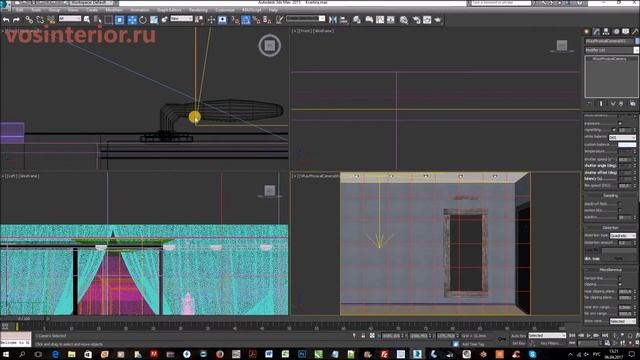
Task: Switch to the Hierarchy command panel tab
Action: tap(606, 31)
